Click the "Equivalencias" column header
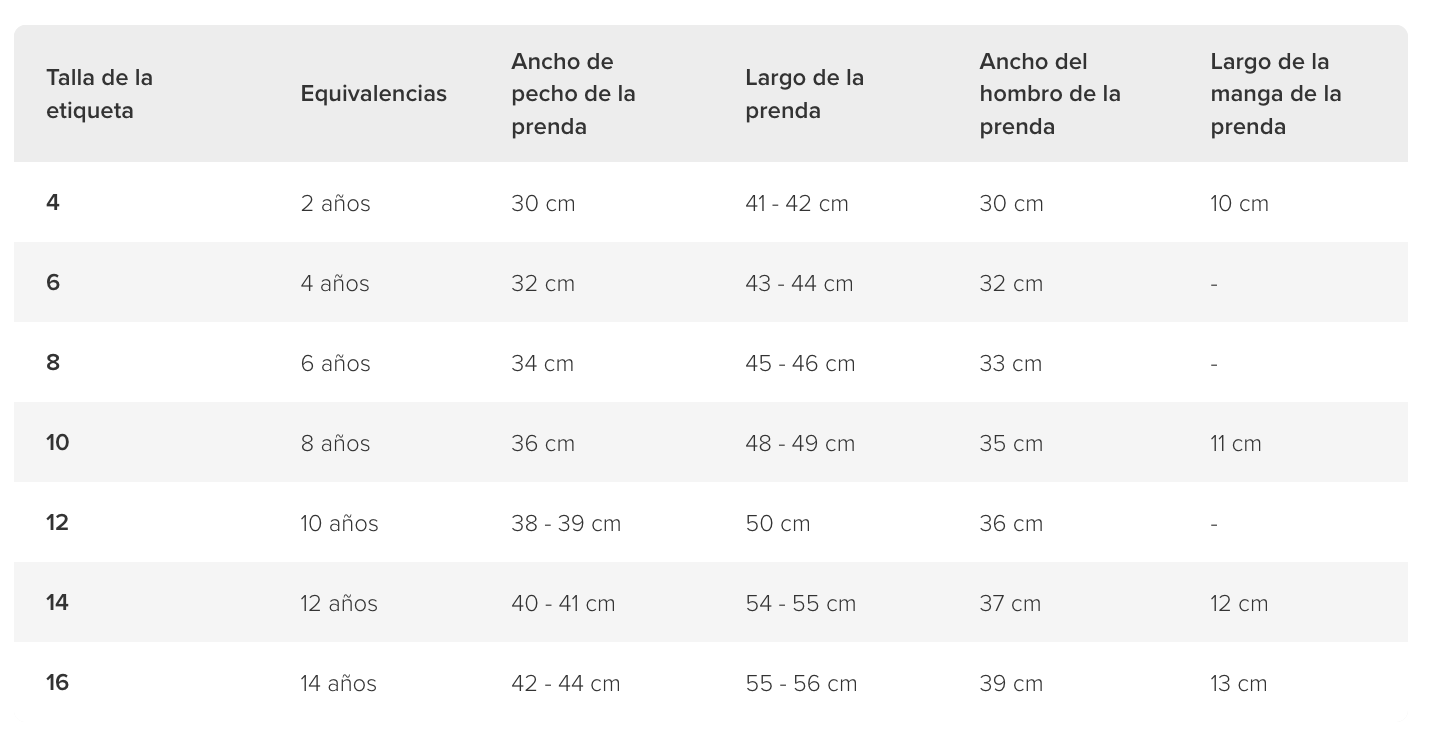The width and height of the screenshot is (1432, 736). (373, 94)
